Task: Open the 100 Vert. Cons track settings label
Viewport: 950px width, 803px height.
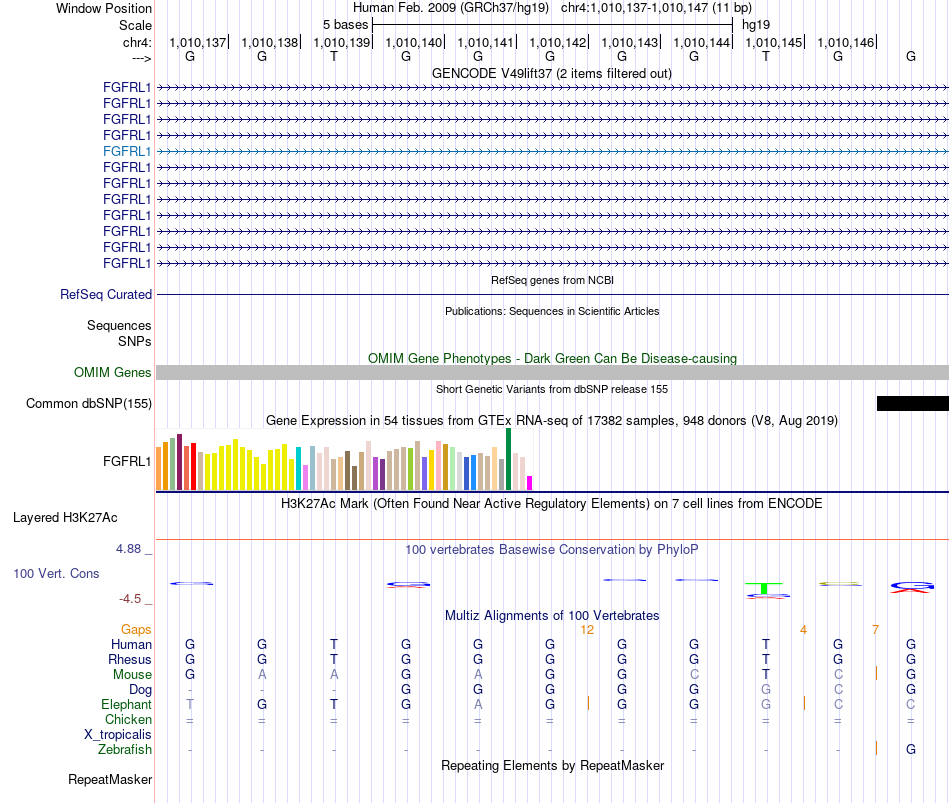Action: click(x=56, y=573)
